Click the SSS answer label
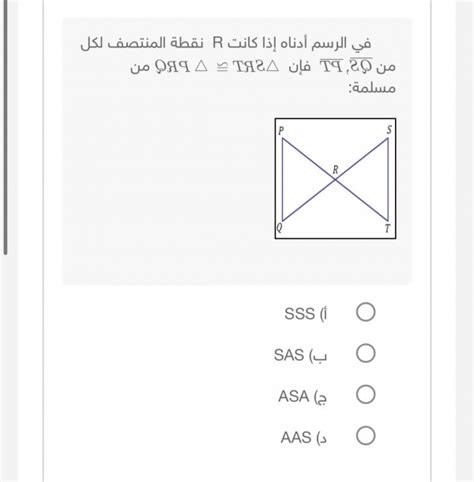This screenshot has height=482, width=474. pos(306,313)
